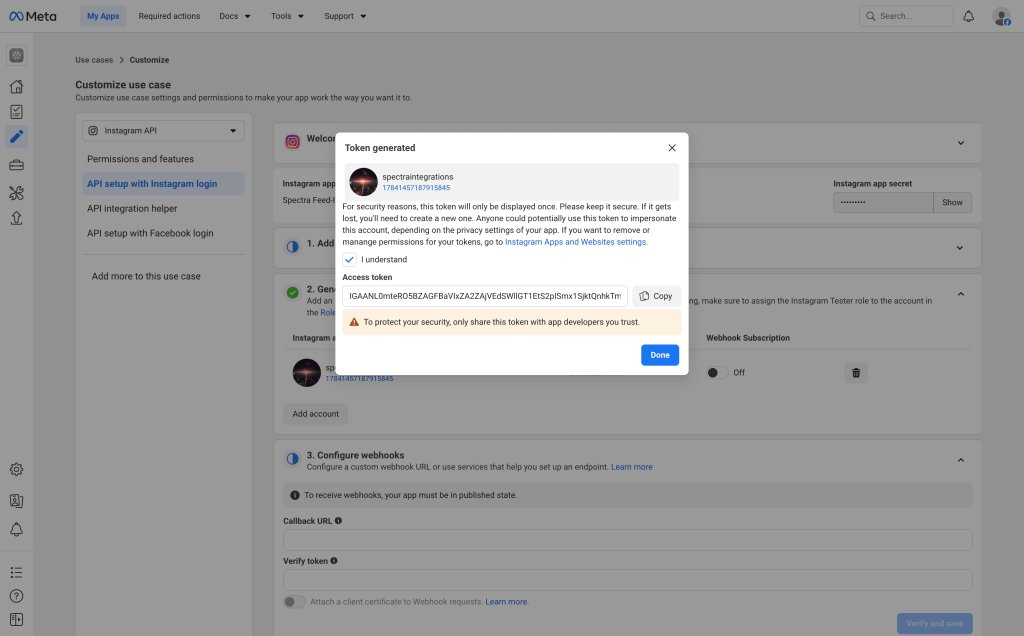Image resolution: width=1024 pixels, height=636 pixels.
Task: Select the pencil Use cases icon in sidebar
Action: tap(16, 136)
